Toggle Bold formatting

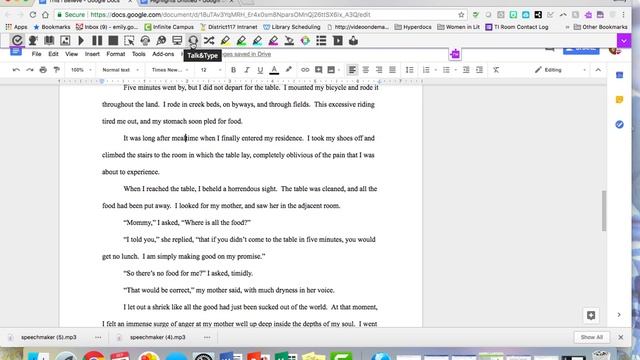pyautogui.click(x=233, y=70)
